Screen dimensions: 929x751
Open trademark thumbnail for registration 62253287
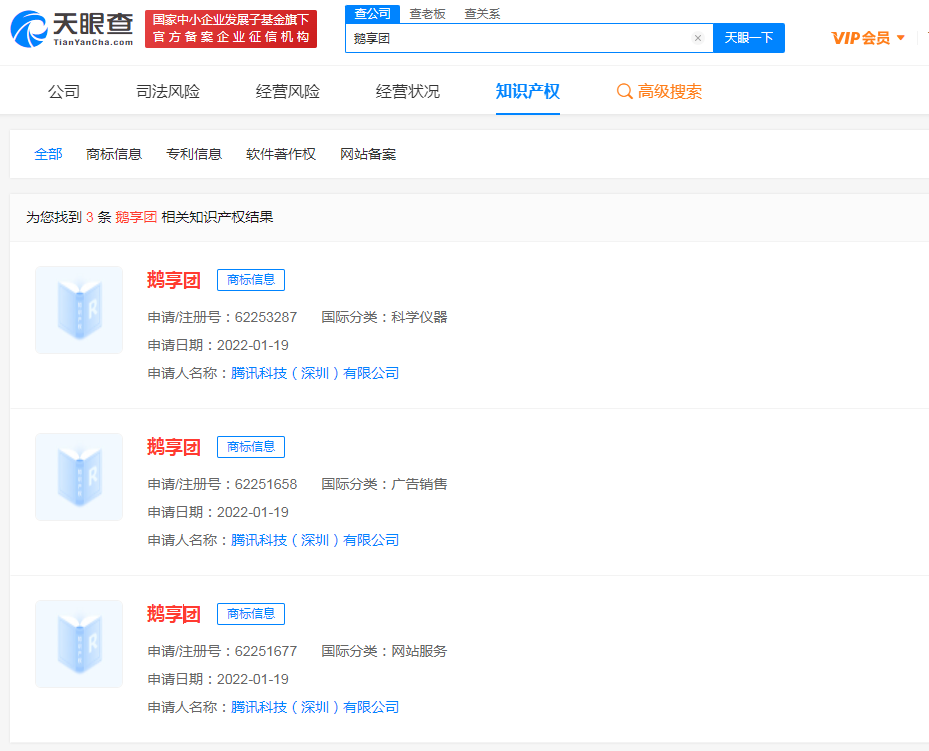click(79, 309)
